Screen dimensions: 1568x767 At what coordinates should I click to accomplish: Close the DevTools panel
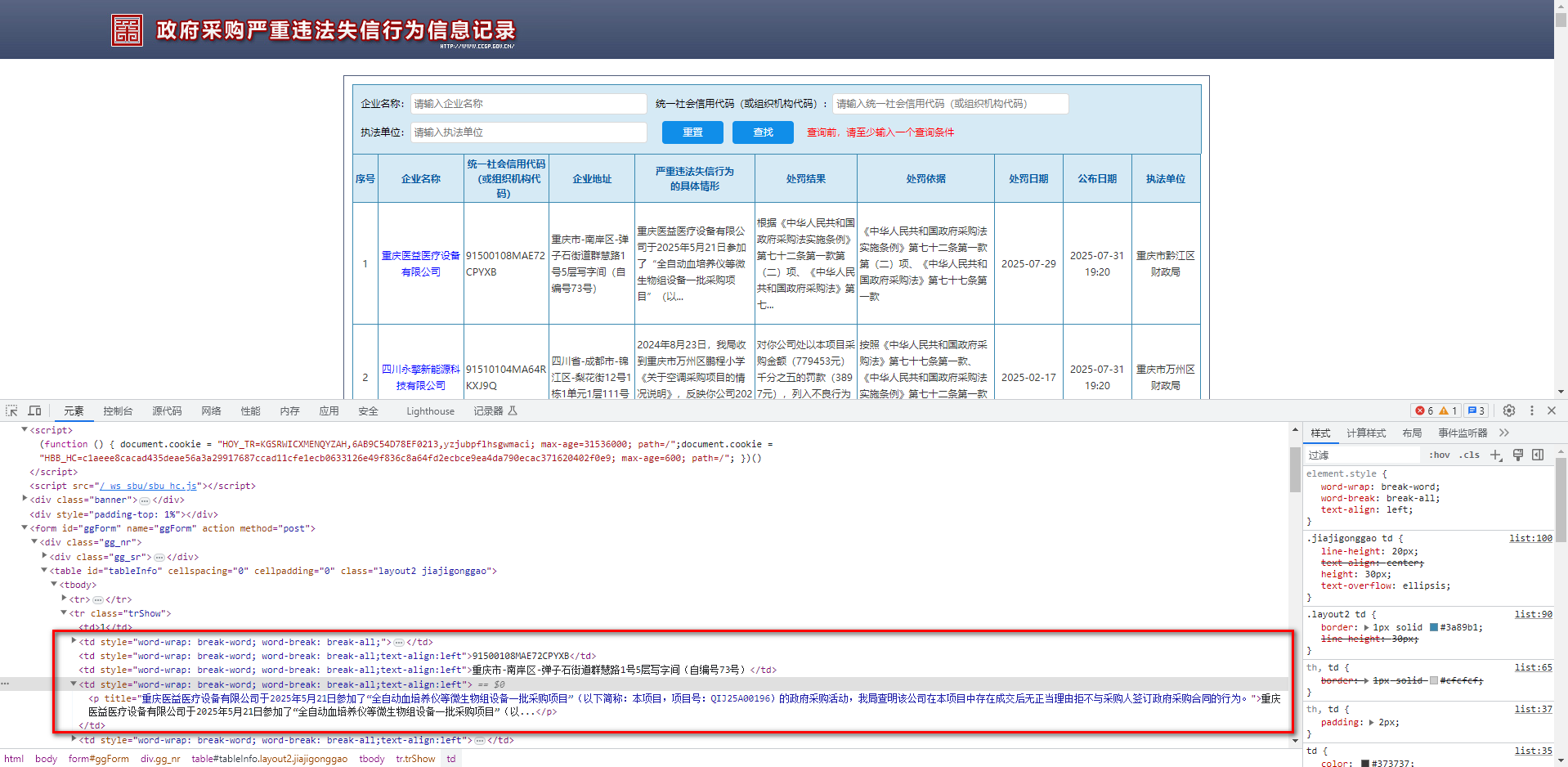coord(1552,410)
